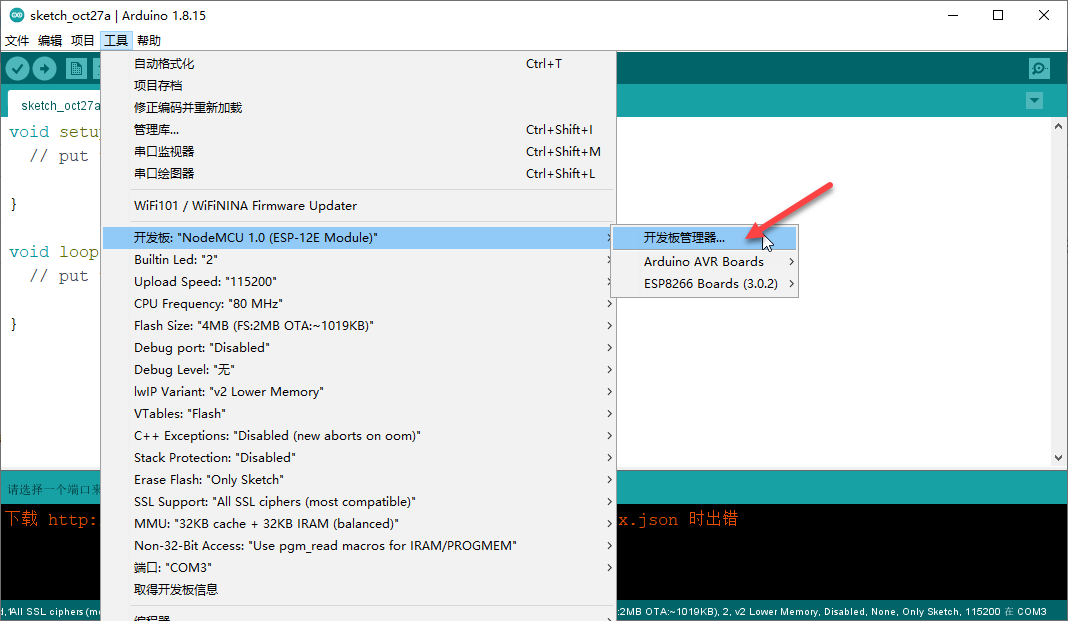This screenshot has width=1068, height=621.
Task: Open the 项目 menu
Action: (x=82, y=40)
